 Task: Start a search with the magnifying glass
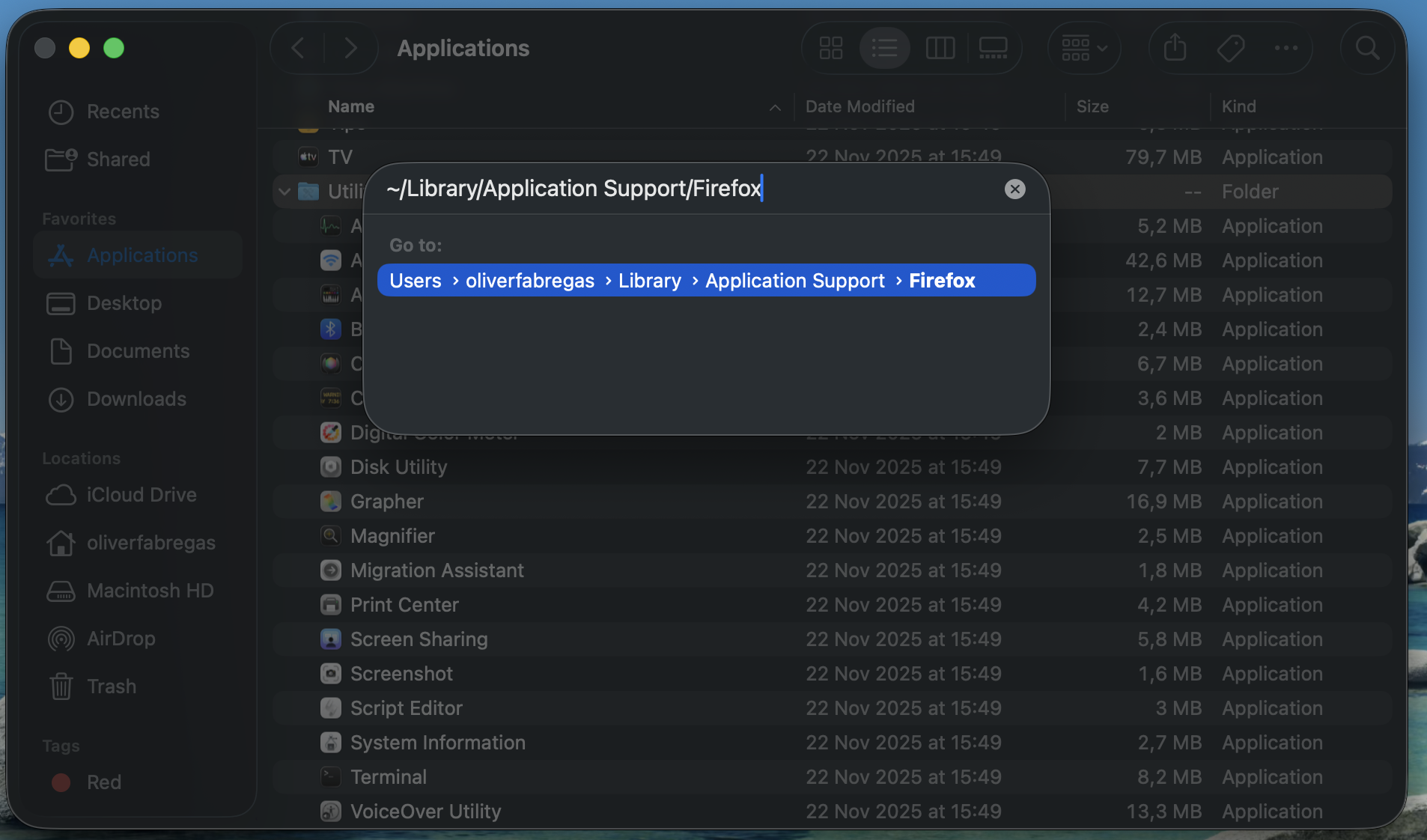tap(1367, 47)
